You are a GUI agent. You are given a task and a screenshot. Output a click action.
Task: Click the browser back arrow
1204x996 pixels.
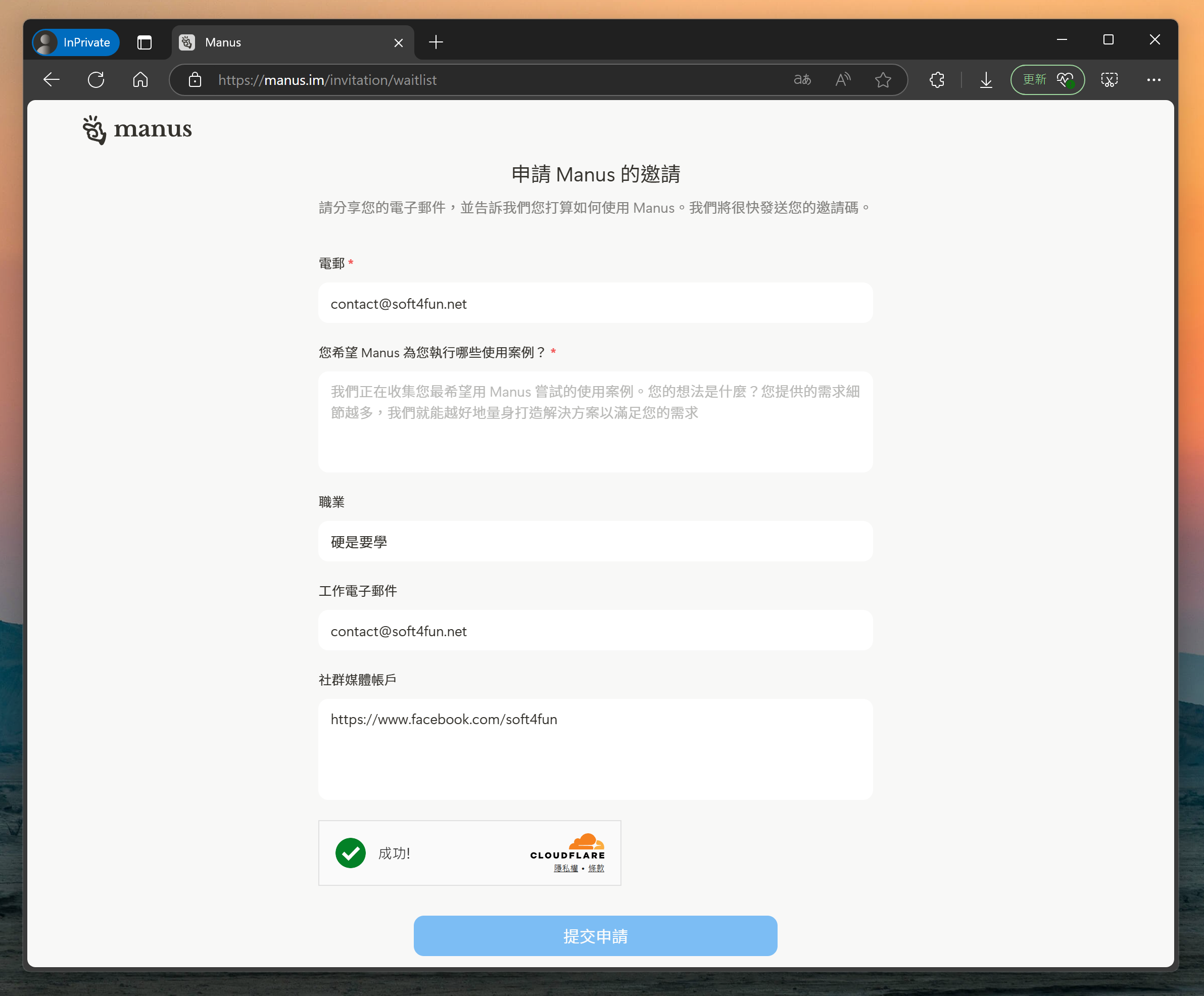[52, 80]
